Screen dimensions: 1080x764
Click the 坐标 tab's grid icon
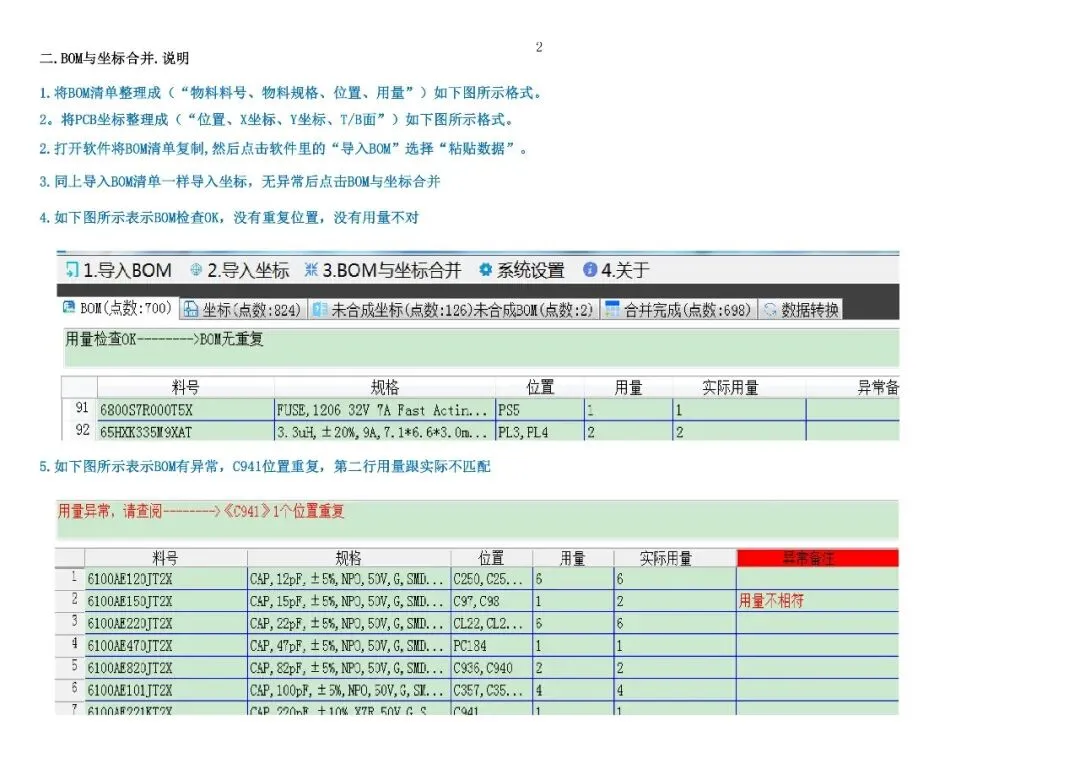point(191,310)
